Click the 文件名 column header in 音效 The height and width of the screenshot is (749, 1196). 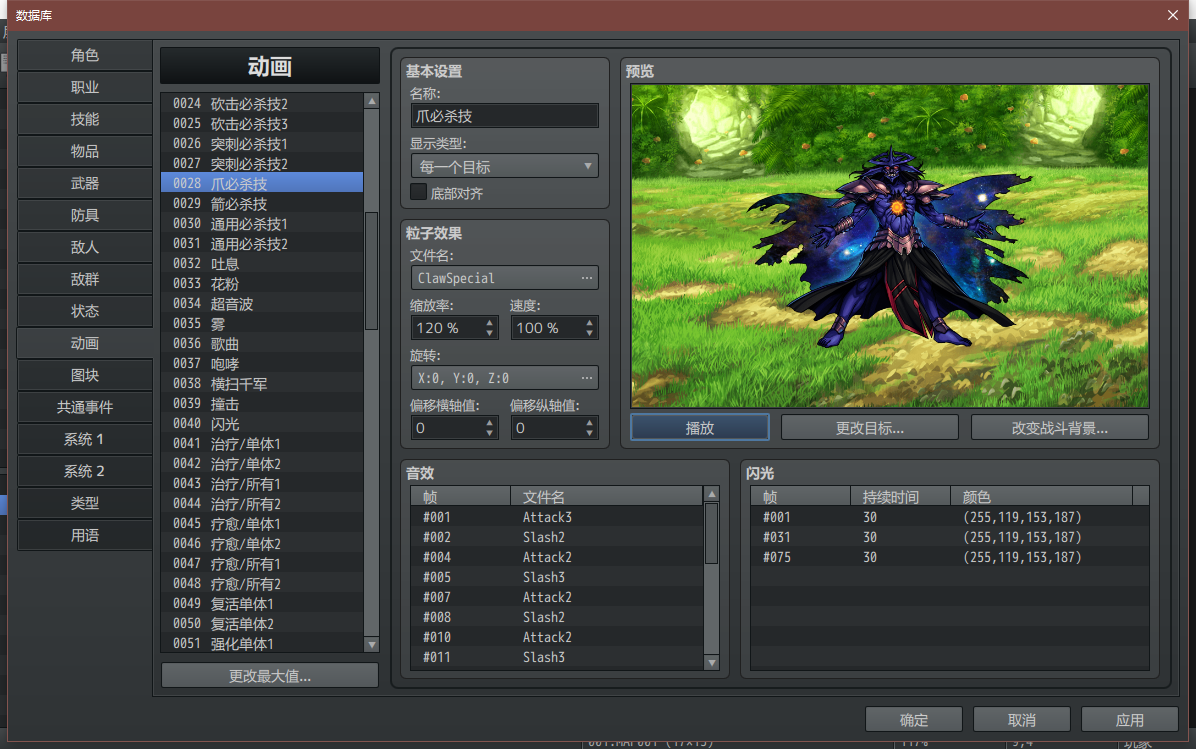[606, 497]
